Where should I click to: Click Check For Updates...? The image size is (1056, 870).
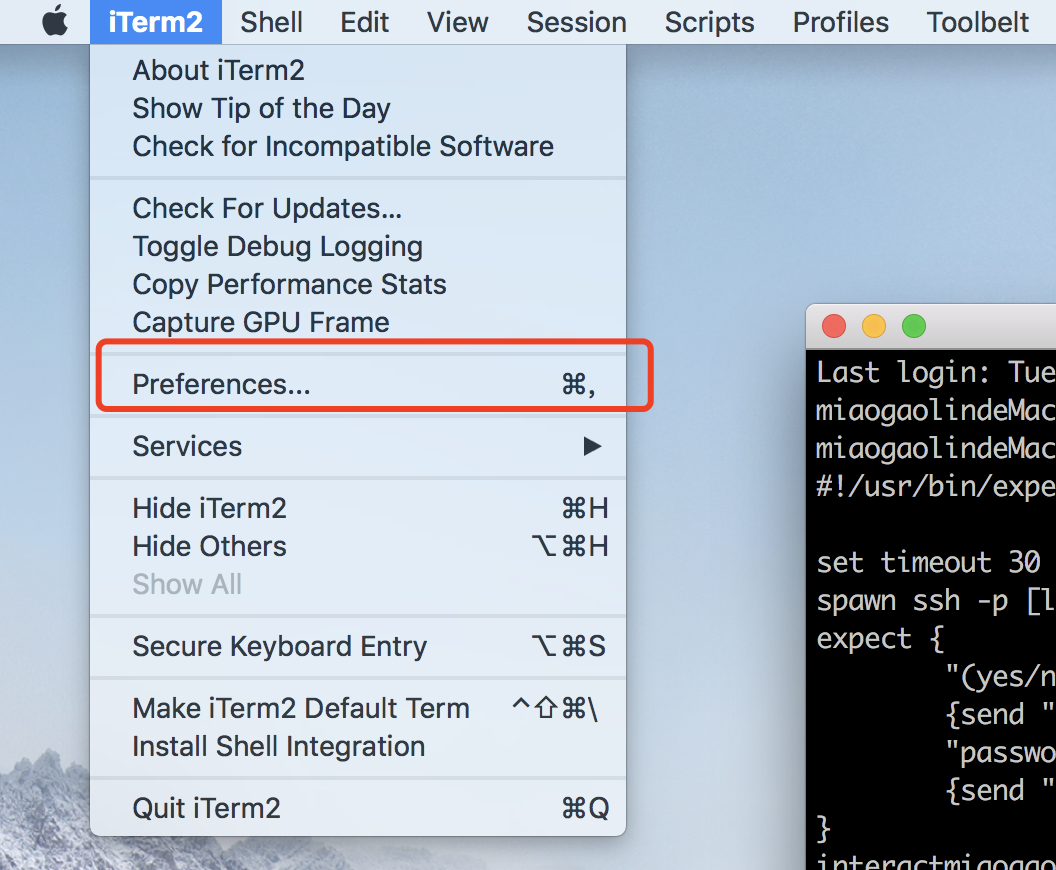click(x=358, y=209)
